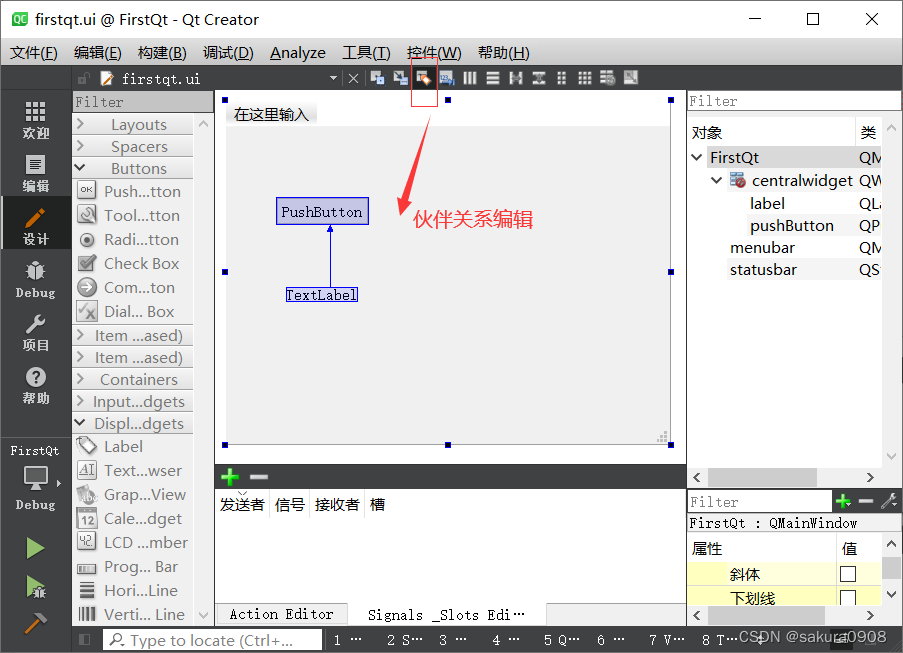Click vertical scrollbar of property editor
This screenshot has height=653, width=903.
tap(891, 568)
